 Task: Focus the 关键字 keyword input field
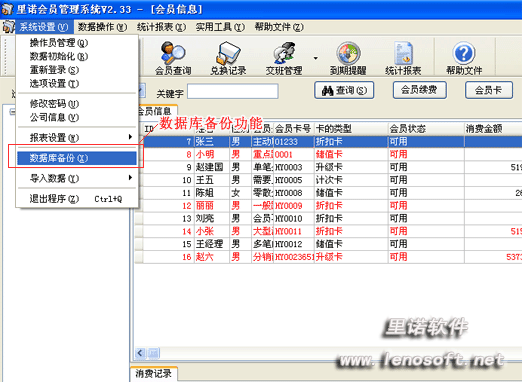(233, 91)
